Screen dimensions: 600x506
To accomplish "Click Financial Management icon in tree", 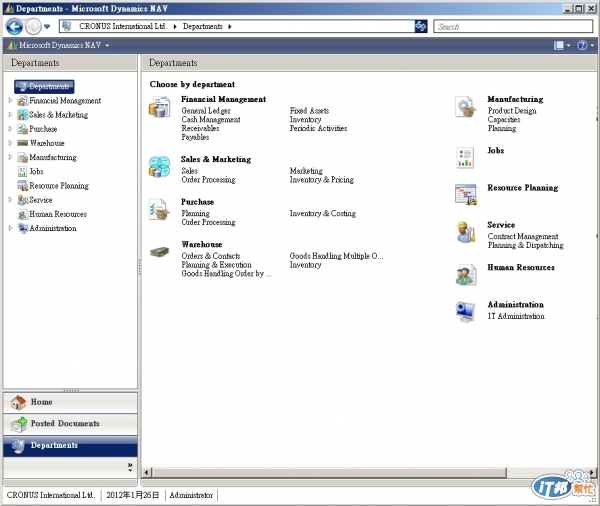I will coord(23,101).
